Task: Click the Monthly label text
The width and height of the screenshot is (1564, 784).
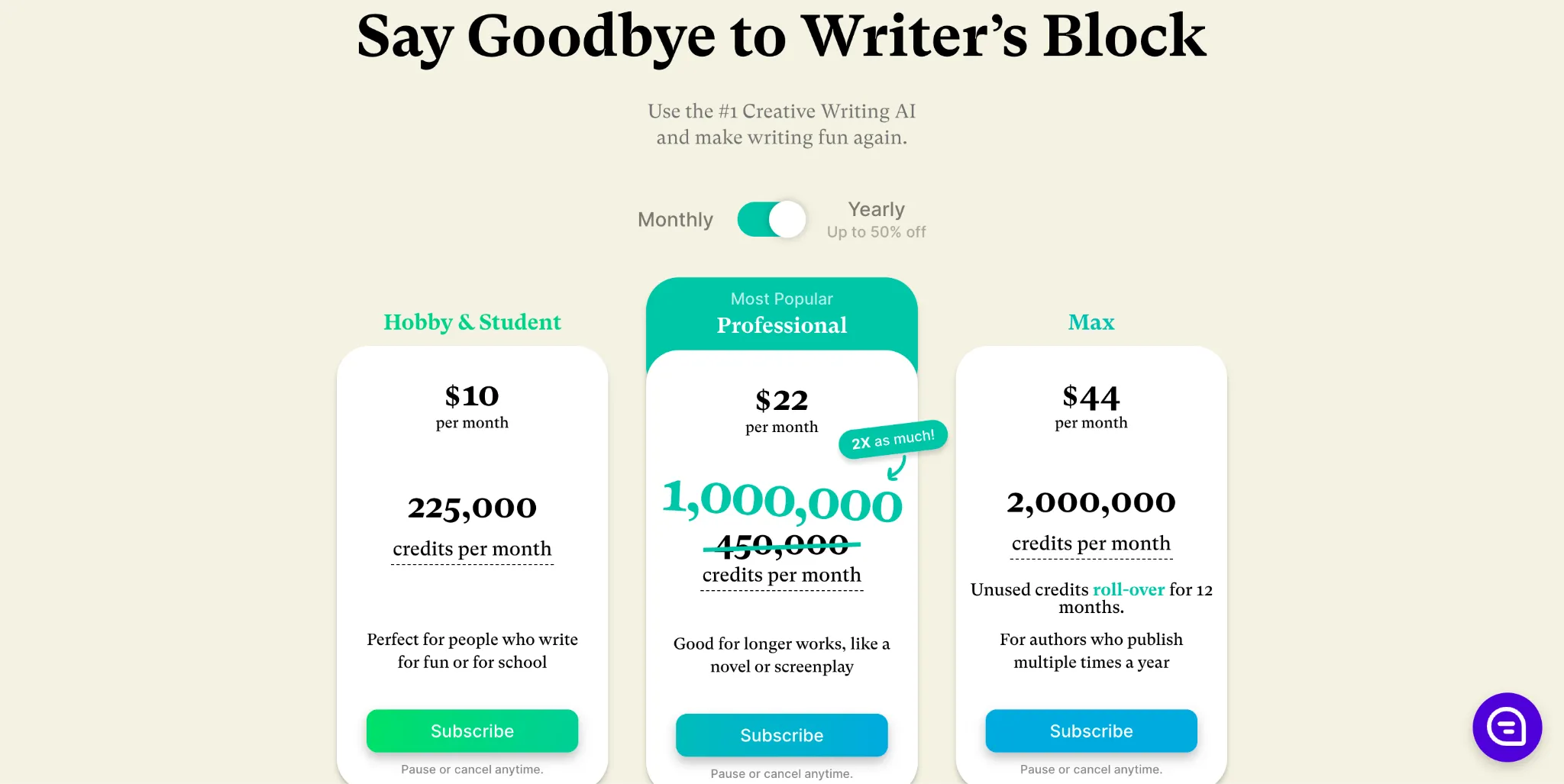Action: pos(674,219)
